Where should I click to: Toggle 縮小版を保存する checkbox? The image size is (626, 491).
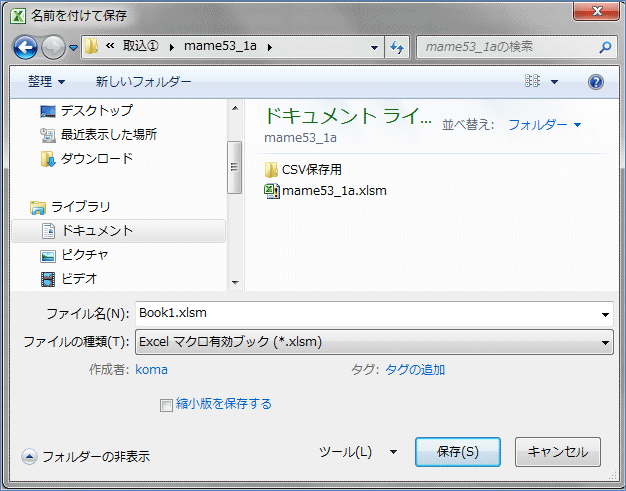pyautogui.click(x=166, y=405)
